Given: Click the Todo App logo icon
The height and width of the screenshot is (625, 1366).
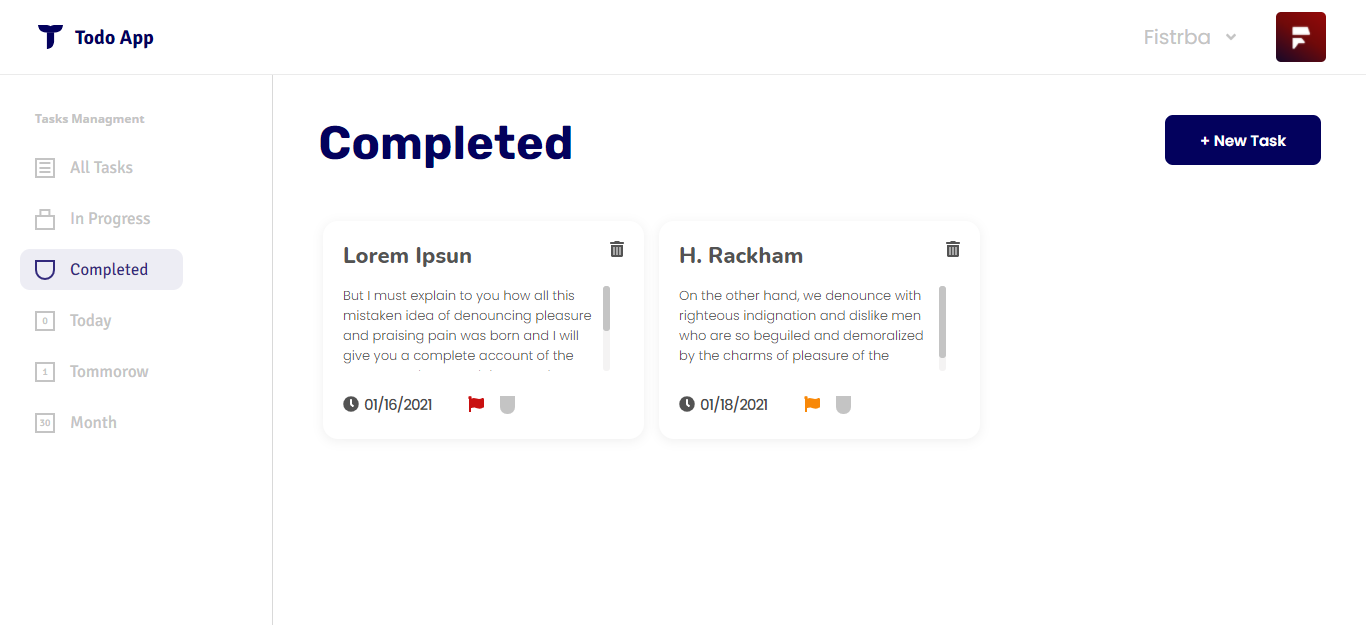Looking at the screenshot, I should (x=50, y=37).
